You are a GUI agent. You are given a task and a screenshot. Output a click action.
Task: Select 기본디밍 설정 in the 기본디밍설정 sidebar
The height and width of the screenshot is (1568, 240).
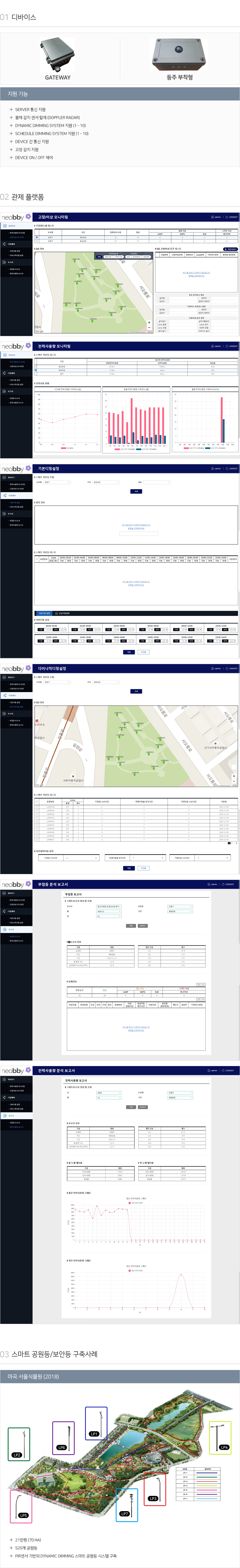(15, 503)
